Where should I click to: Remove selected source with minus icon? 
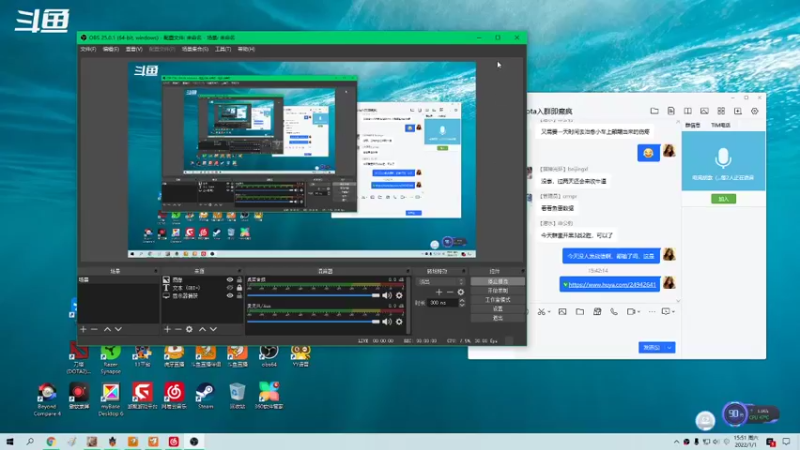click(178, 330)
